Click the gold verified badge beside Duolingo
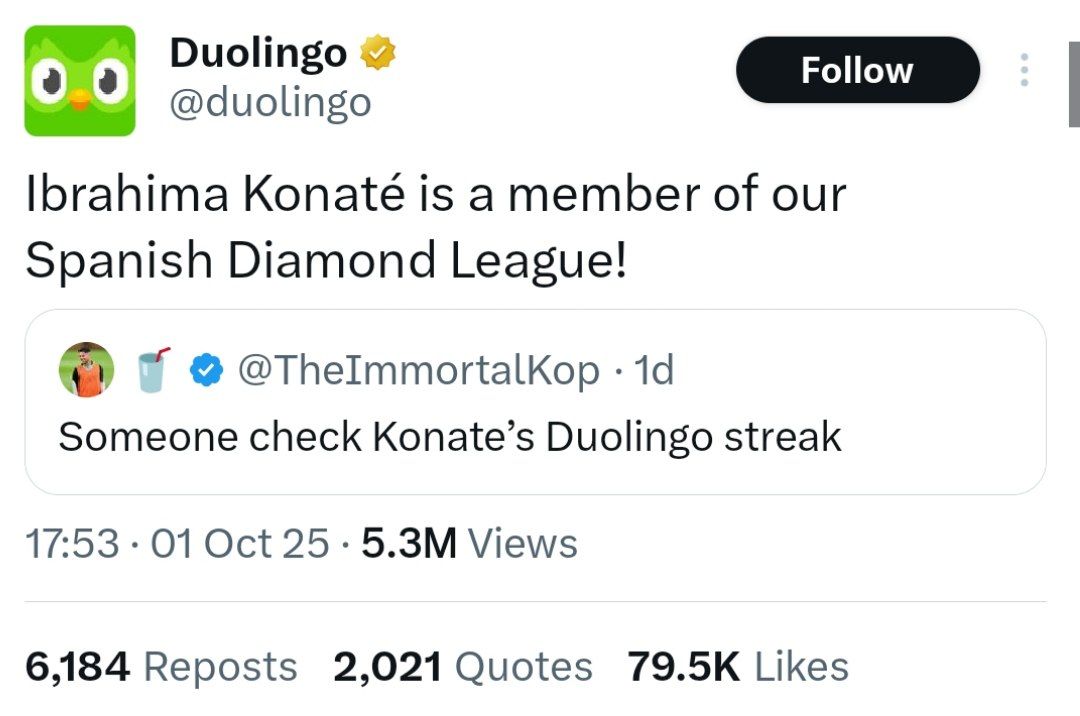The image size is (1080, 716). tap(378, 53)
